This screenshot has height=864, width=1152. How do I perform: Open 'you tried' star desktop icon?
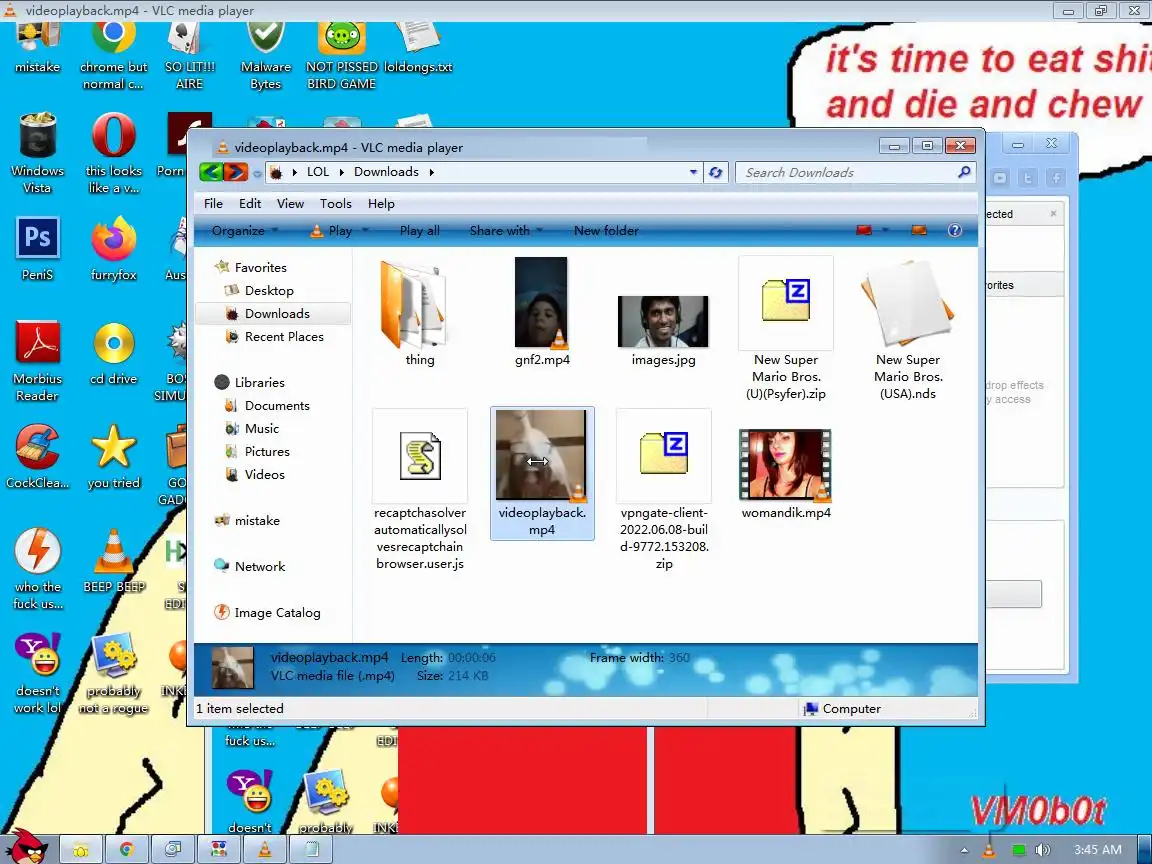click(114, 457)
